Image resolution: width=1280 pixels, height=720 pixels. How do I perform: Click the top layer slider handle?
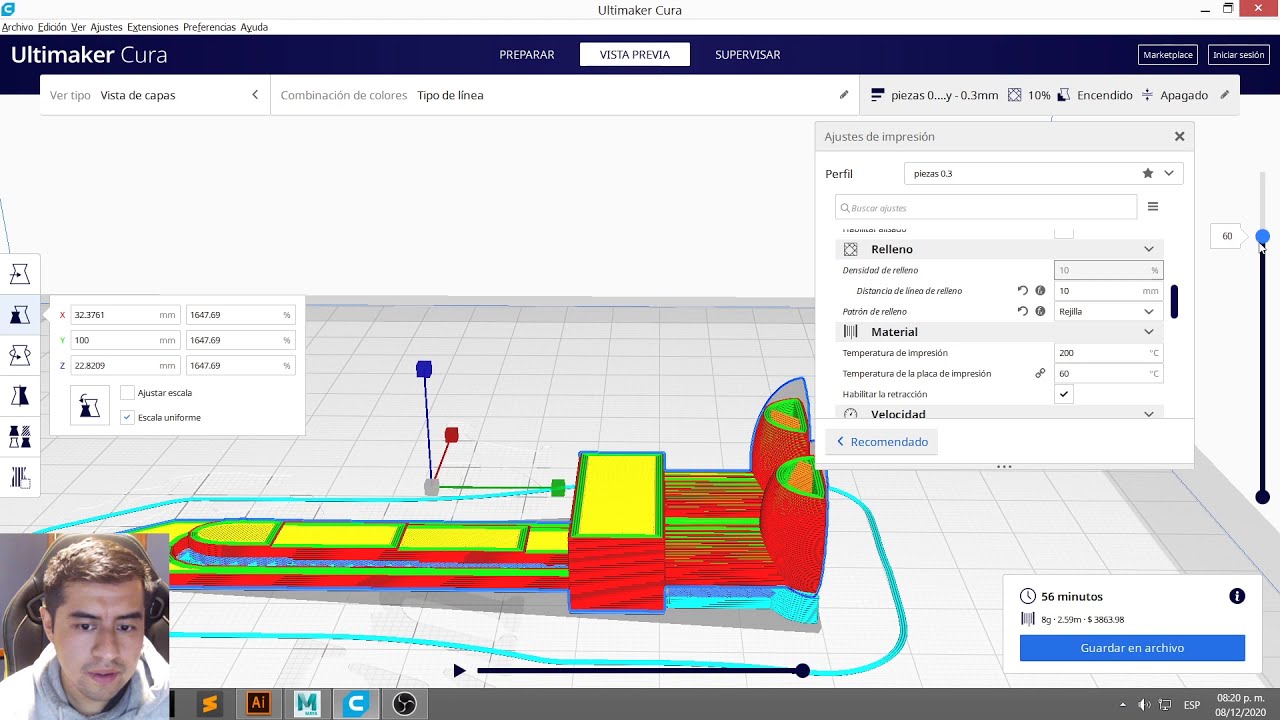(x=1262, y=237)
